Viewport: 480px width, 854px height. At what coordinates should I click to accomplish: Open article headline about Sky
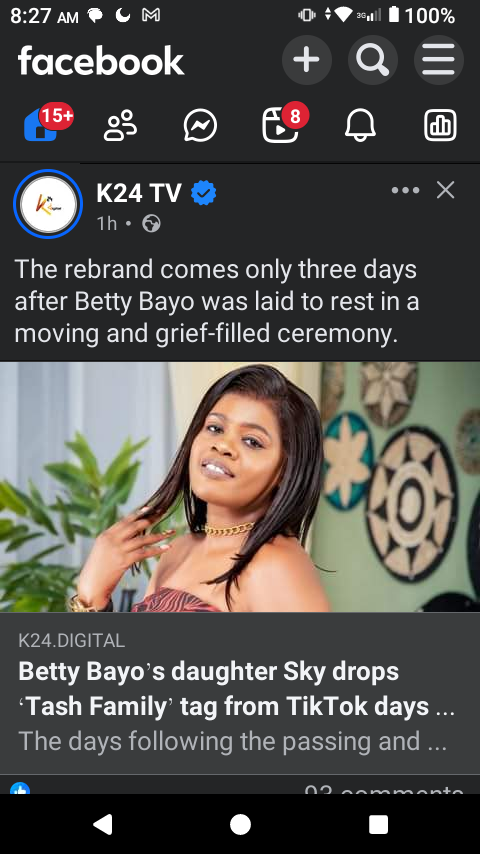tap(236, 689)
